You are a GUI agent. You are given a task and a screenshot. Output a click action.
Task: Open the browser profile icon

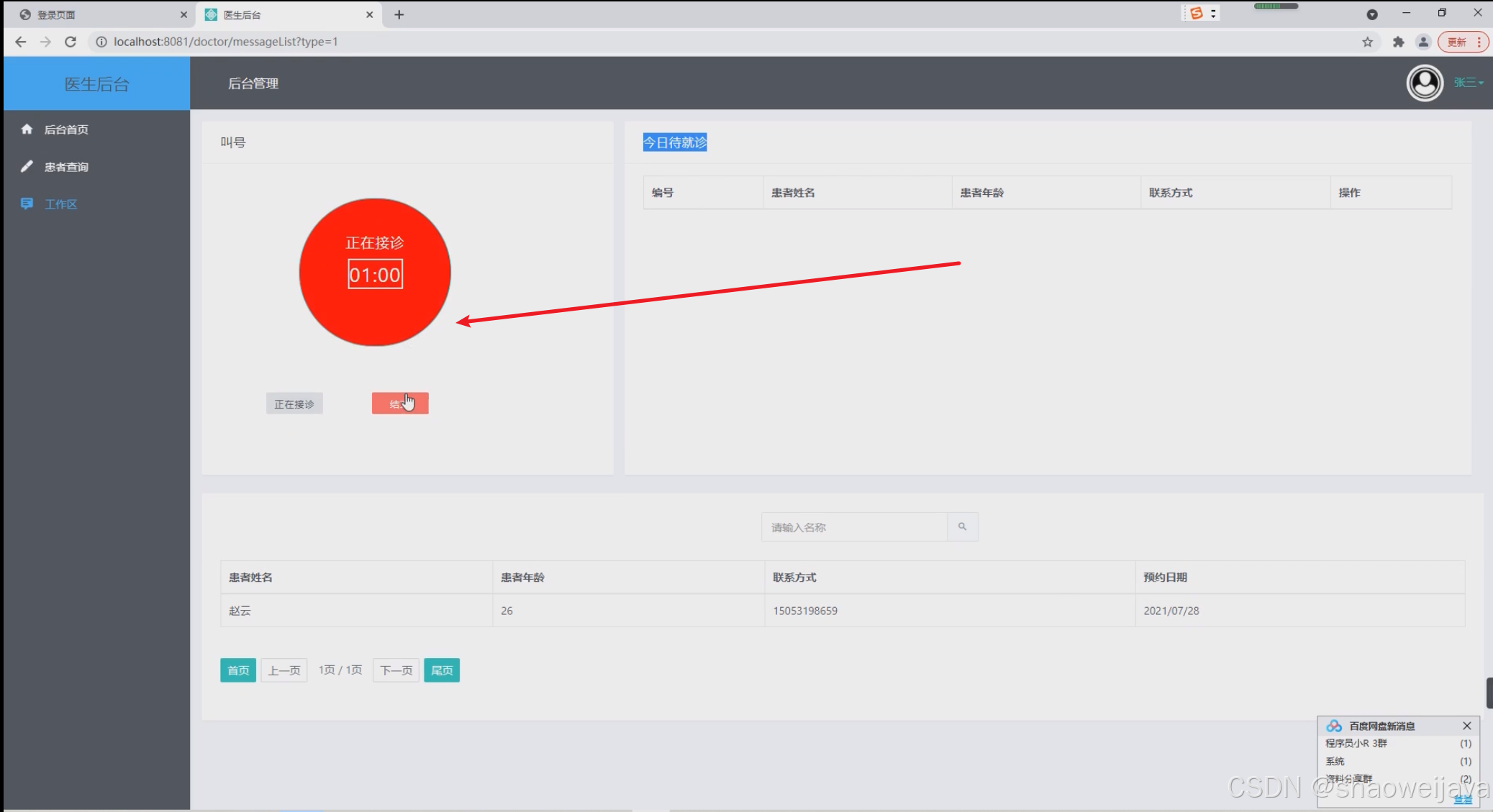[x=1423, y=42]
